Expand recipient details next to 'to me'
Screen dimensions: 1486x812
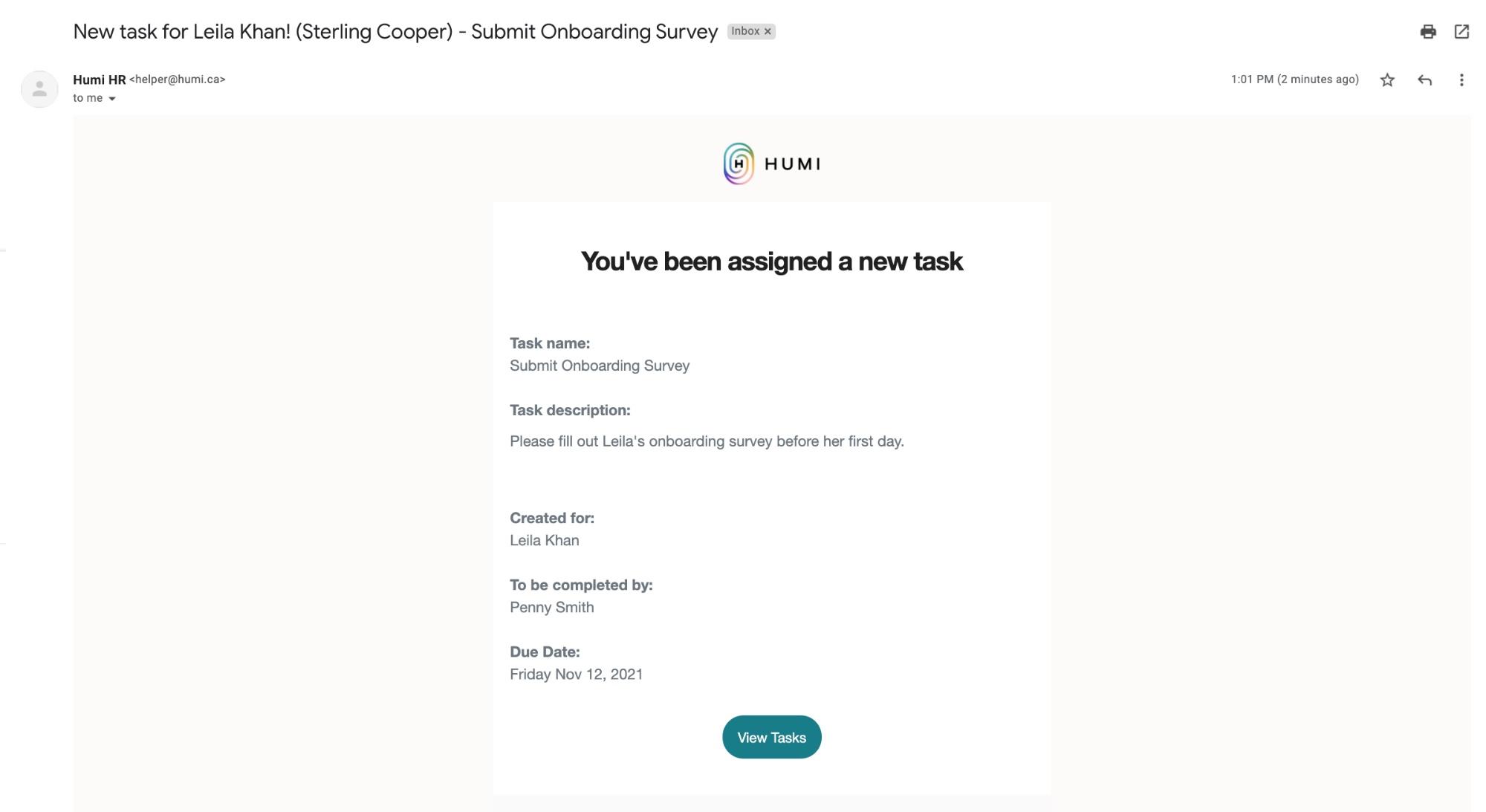click(x=112, y=98)
